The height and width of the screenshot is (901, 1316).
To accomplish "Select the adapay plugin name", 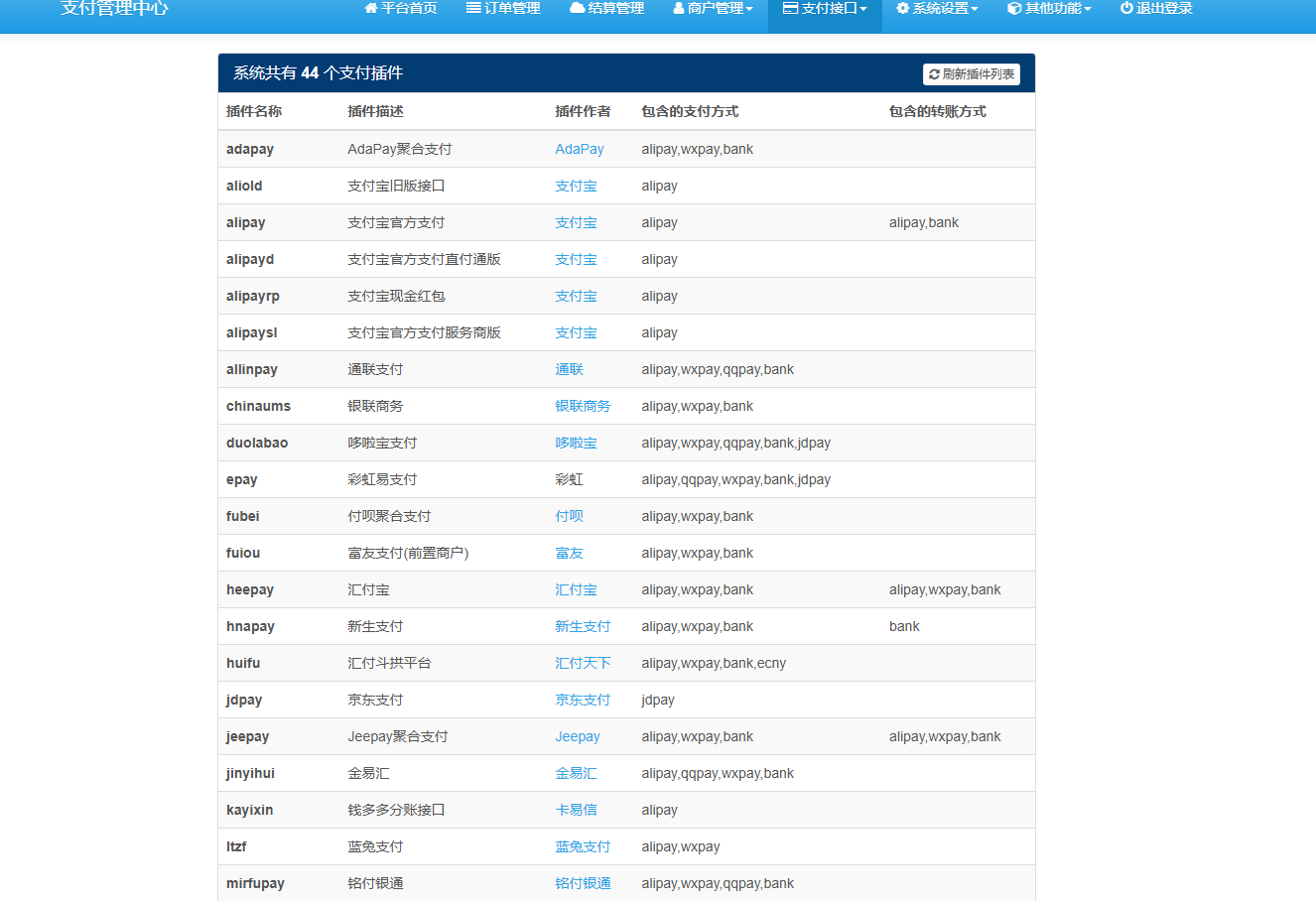I will 250,149.
